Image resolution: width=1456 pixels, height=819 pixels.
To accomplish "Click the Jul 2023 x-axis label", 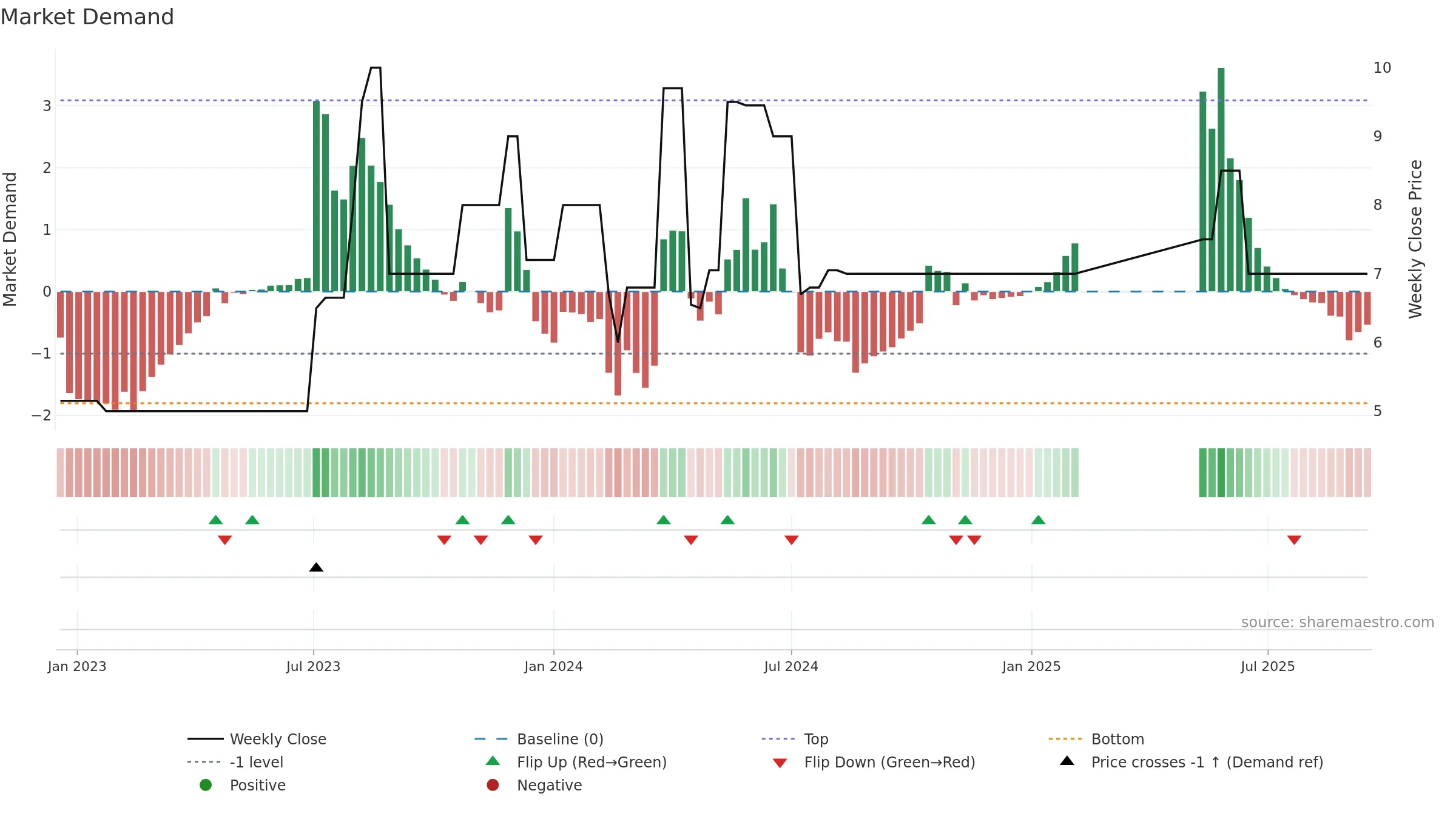I will click(313, 666).
